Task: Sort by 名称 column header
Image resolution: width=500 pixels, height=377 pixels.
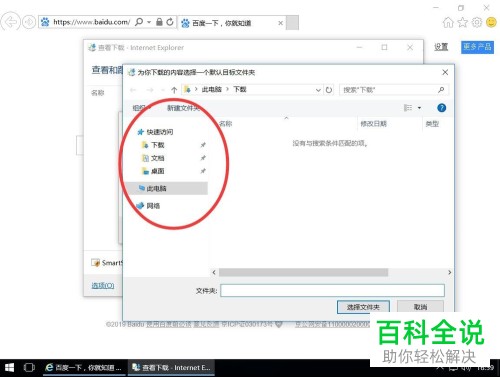Action: (226, 124)
